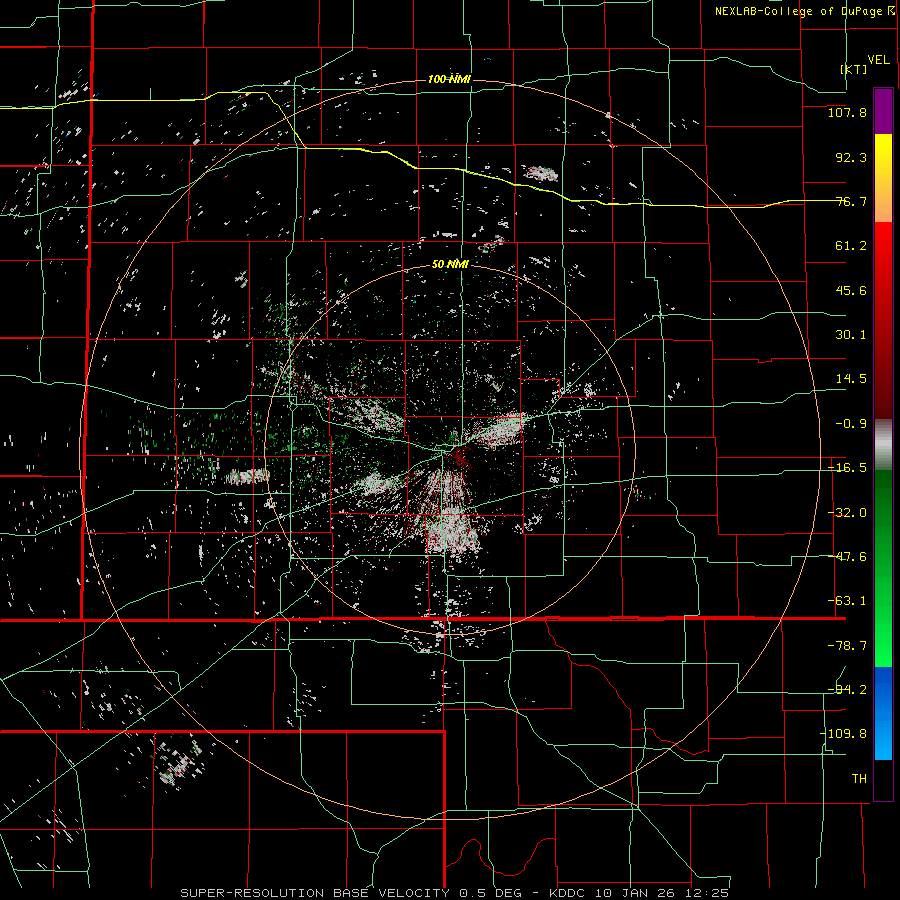The width and height of the screenshot is (900, 900).
Task: Click the -47.6 velocity scale value
Action: pyautogui.click(x=847, y=557)
